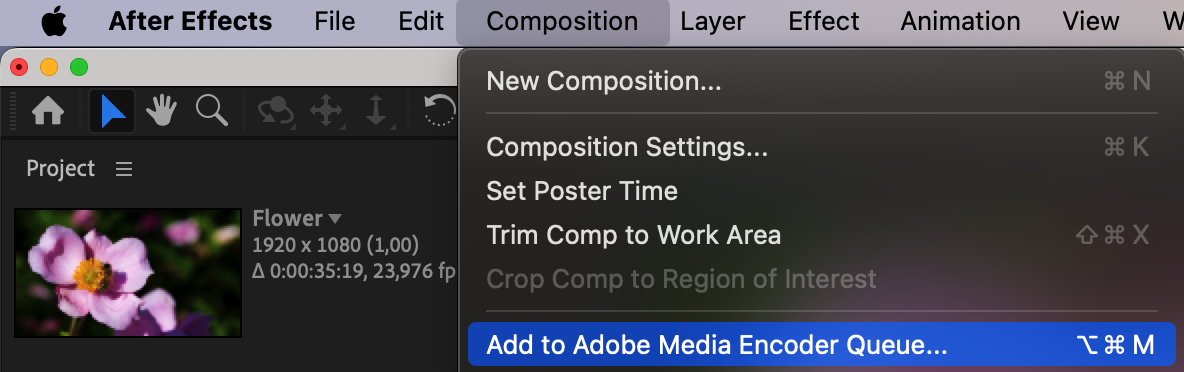
Task: Open the Project panel hamburger menu
Action: pos(124,169)
